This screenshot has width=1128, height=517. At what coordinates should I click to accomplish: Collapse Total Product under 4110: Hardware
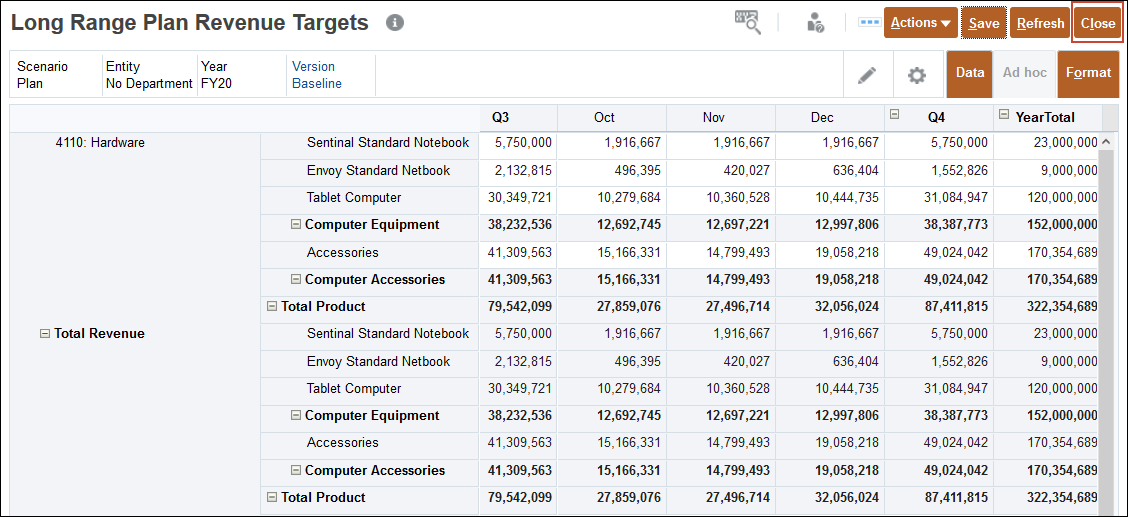coord(272,306)
